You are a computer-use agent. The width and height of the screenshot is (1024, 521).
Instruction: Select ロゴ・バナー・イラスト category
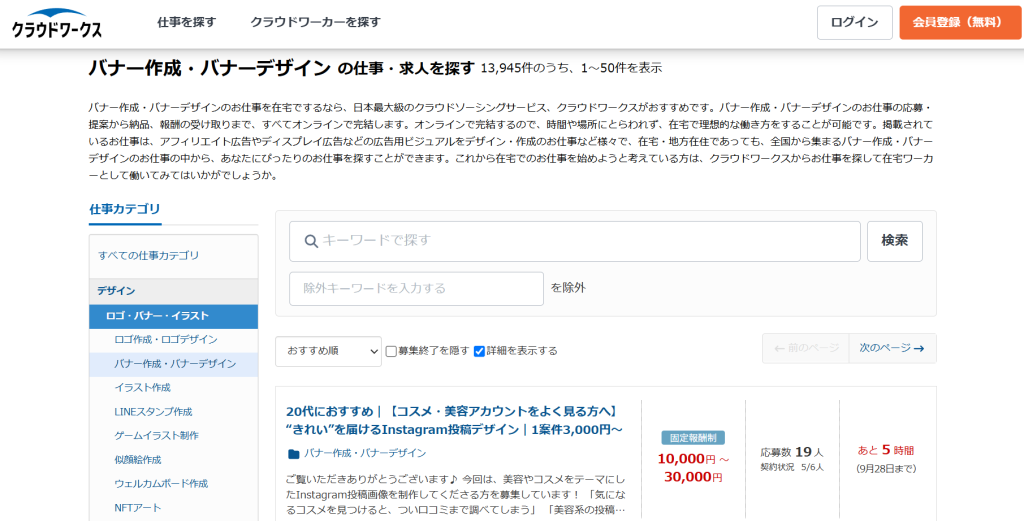[x=174, y=316]
